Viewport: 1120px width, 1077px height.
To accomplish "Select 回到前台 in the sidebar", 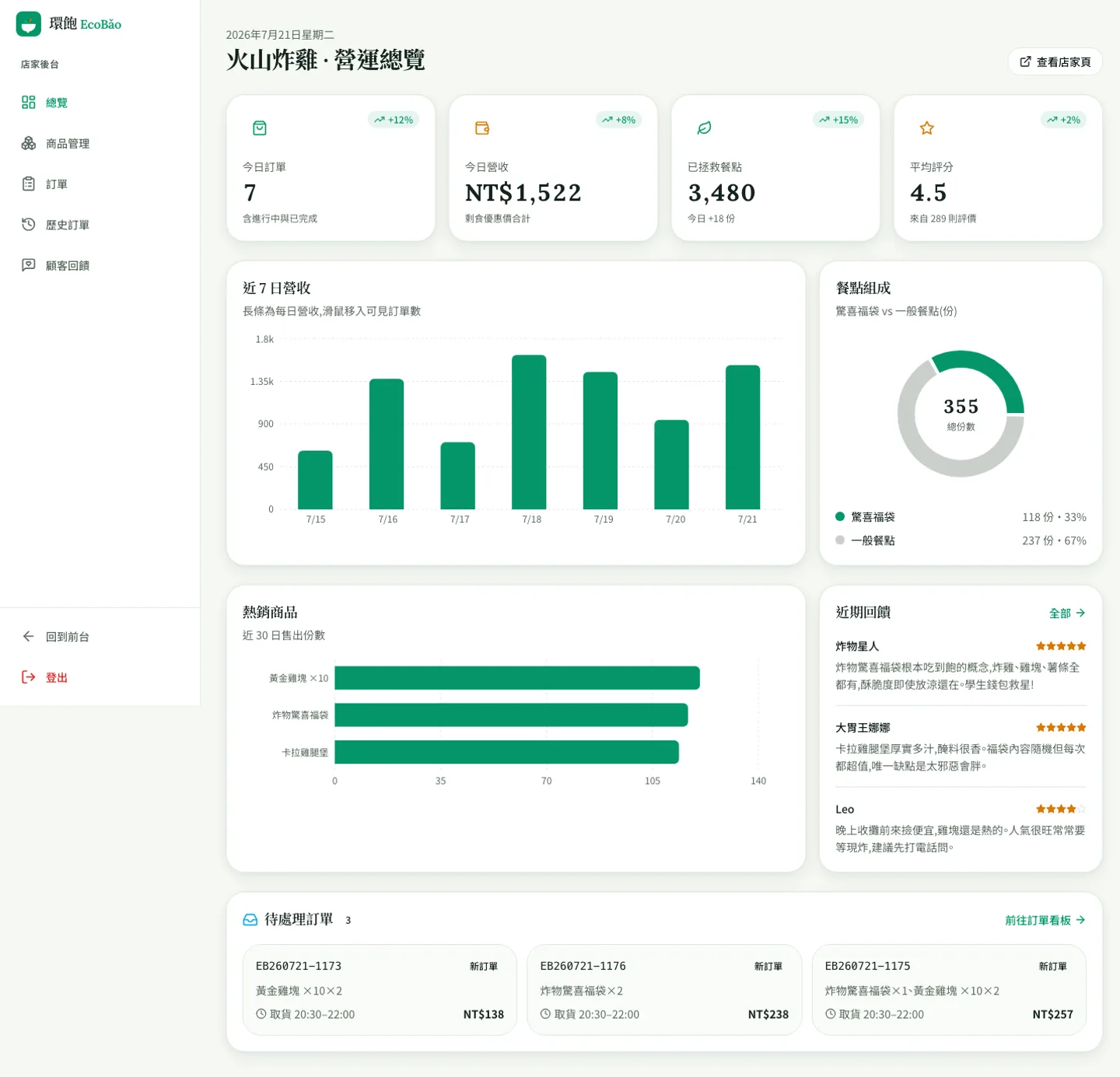I will coord(100,636).
